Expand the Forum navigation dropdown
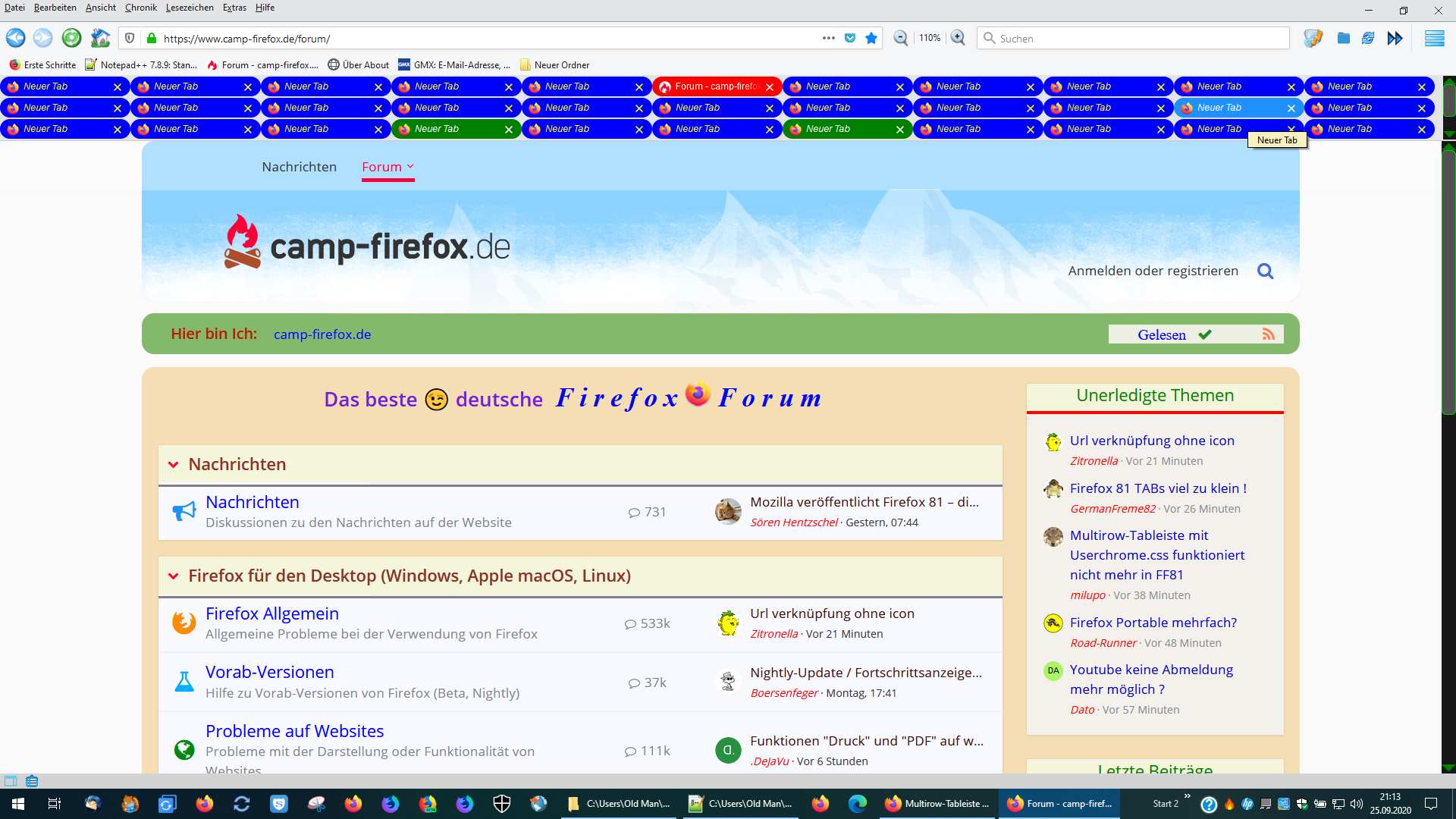1456x819 pixels. 410,167
